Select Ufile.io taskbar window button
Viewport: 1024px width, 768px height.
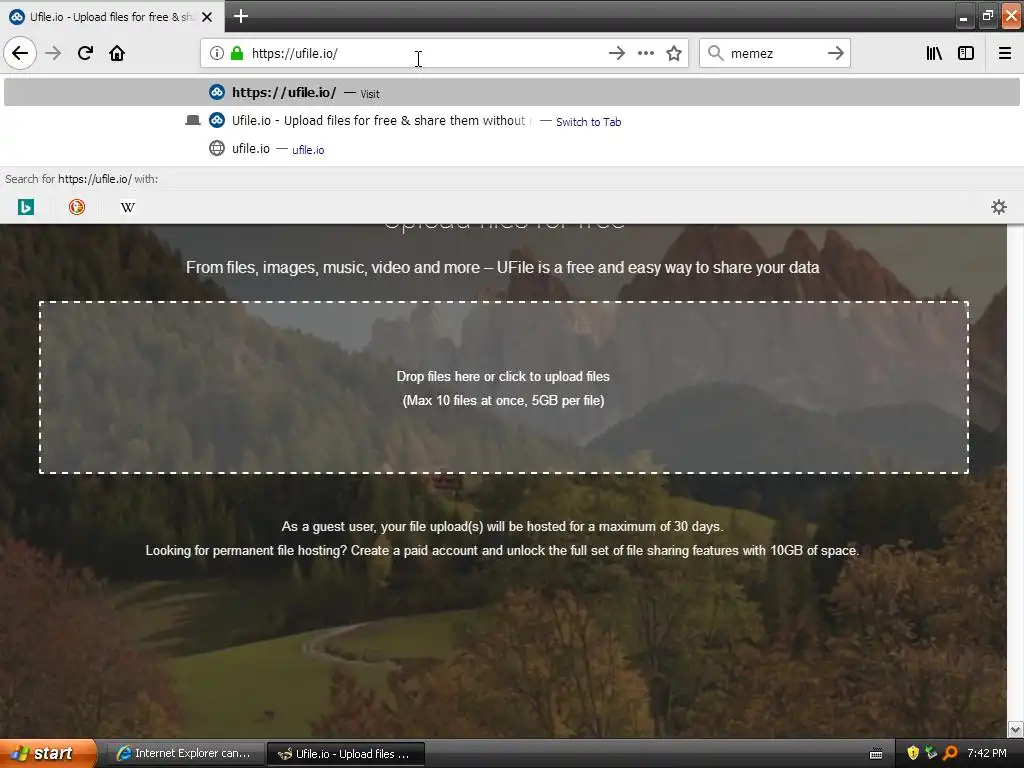345,754
